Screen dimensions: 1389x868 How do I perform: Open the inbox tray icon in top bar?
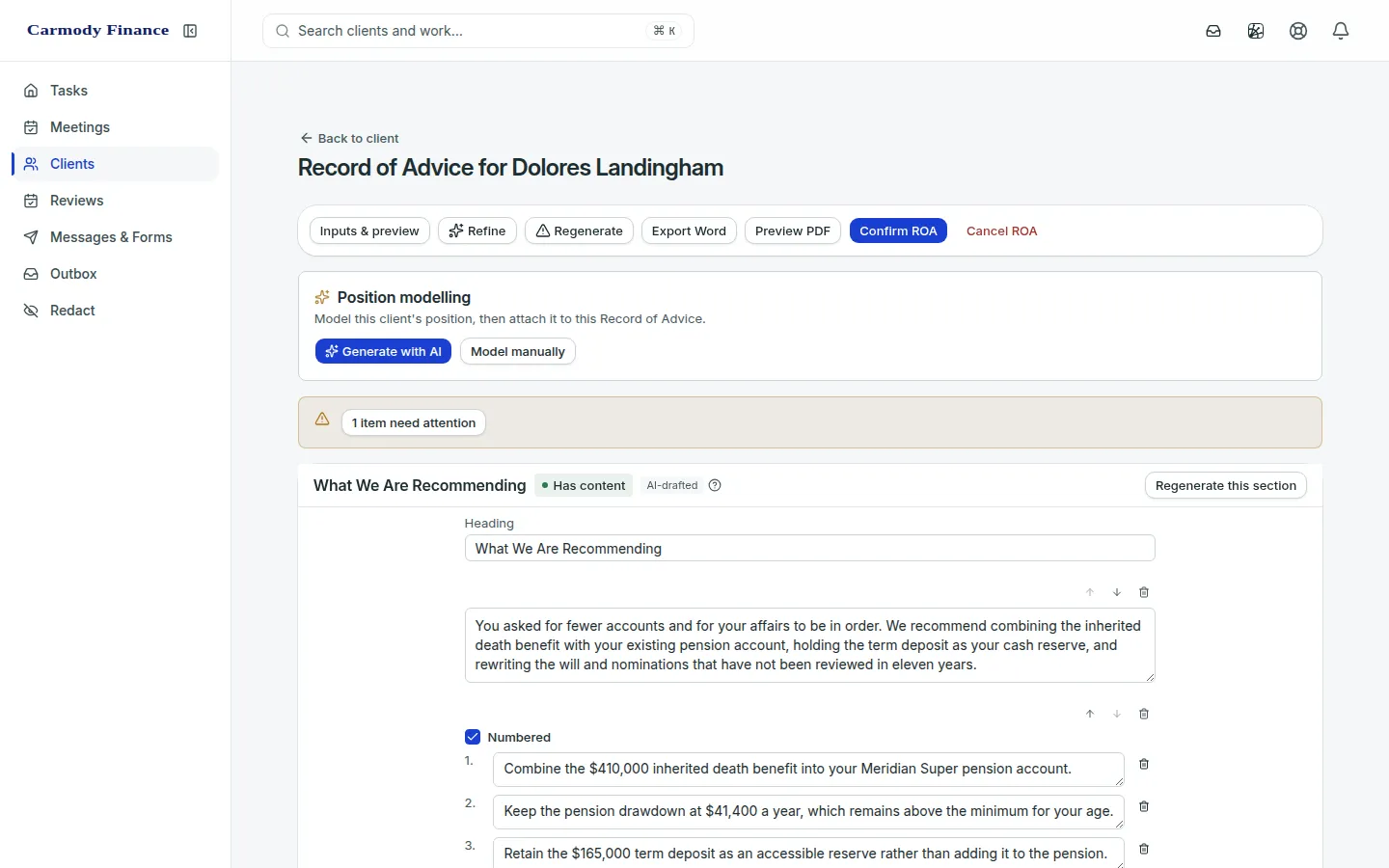click(x=1213, y=31)
